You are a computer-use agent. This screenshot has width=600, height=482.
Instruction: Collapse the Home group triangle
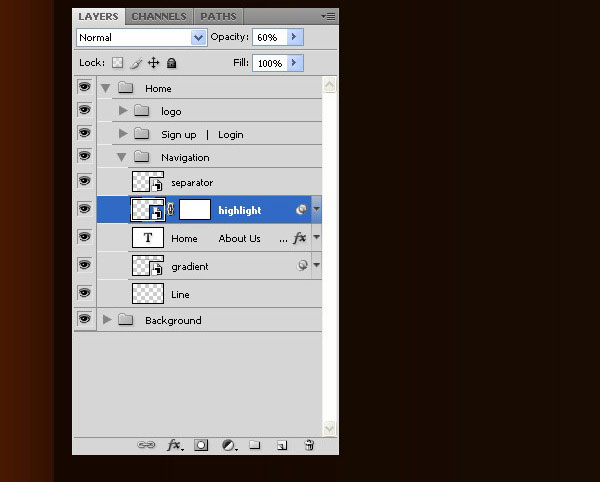[106, 88]
